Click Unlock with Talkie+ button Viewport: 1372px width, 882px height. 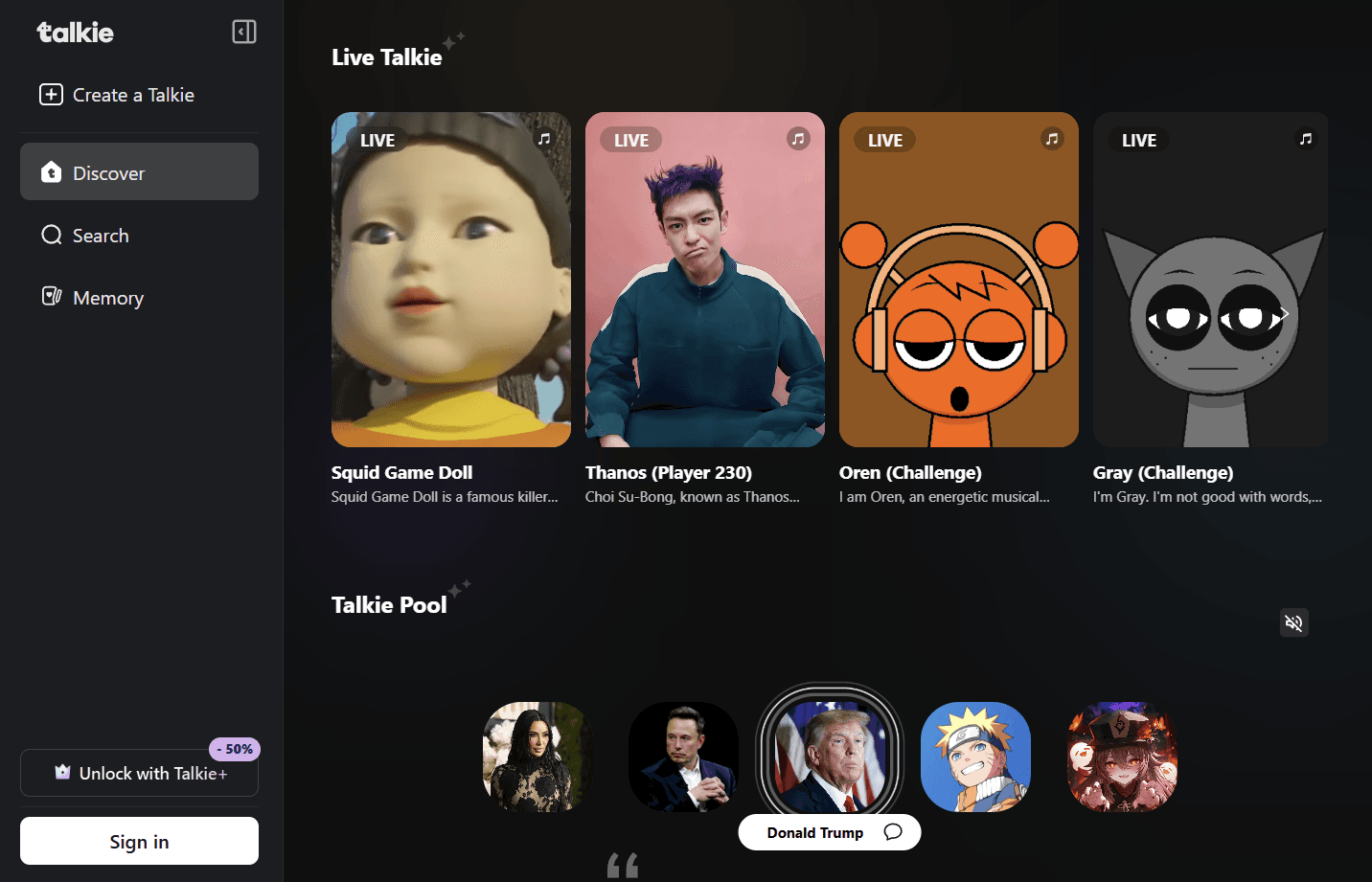coord(139,773)
